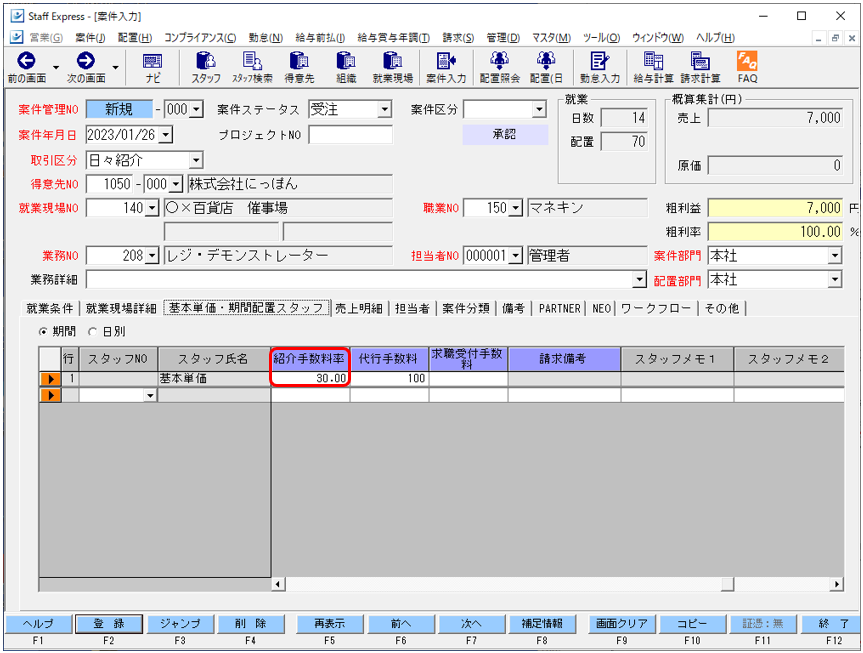This screenshot has width=863, height=653.
Task: Open the 案件年月日 date dropdown
Action: pyautogui.click(x=166, y=135)
